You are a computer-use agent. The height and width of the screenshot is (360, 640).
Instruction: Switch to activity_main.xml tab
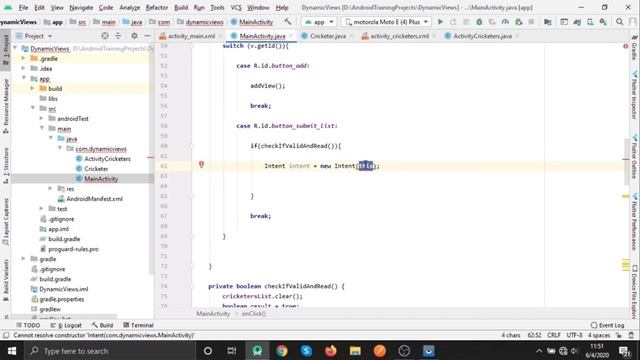point(191,36)
